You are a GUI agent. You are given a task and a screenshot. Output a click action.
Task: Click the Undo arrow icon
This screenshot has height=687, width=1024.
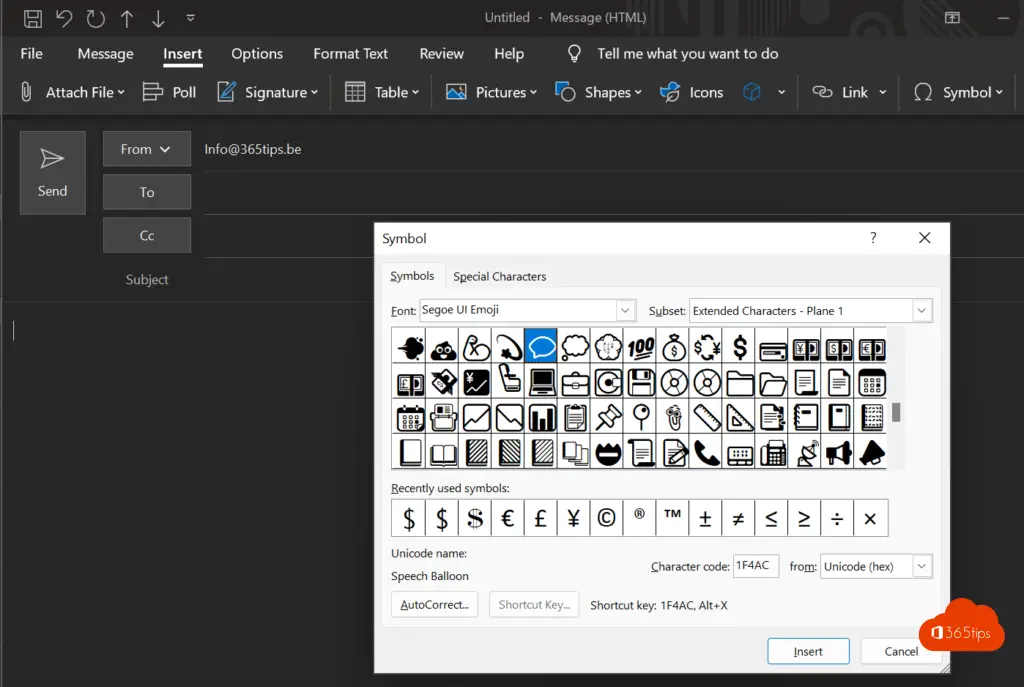pyautogui.click(x=64, y=18)
